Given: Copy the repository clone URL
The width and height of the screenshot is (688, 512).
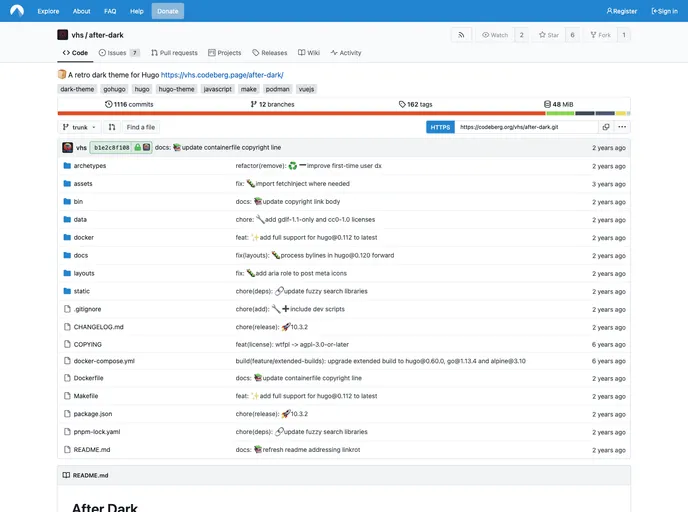Looking at the screenshot, I should [606, 127].
